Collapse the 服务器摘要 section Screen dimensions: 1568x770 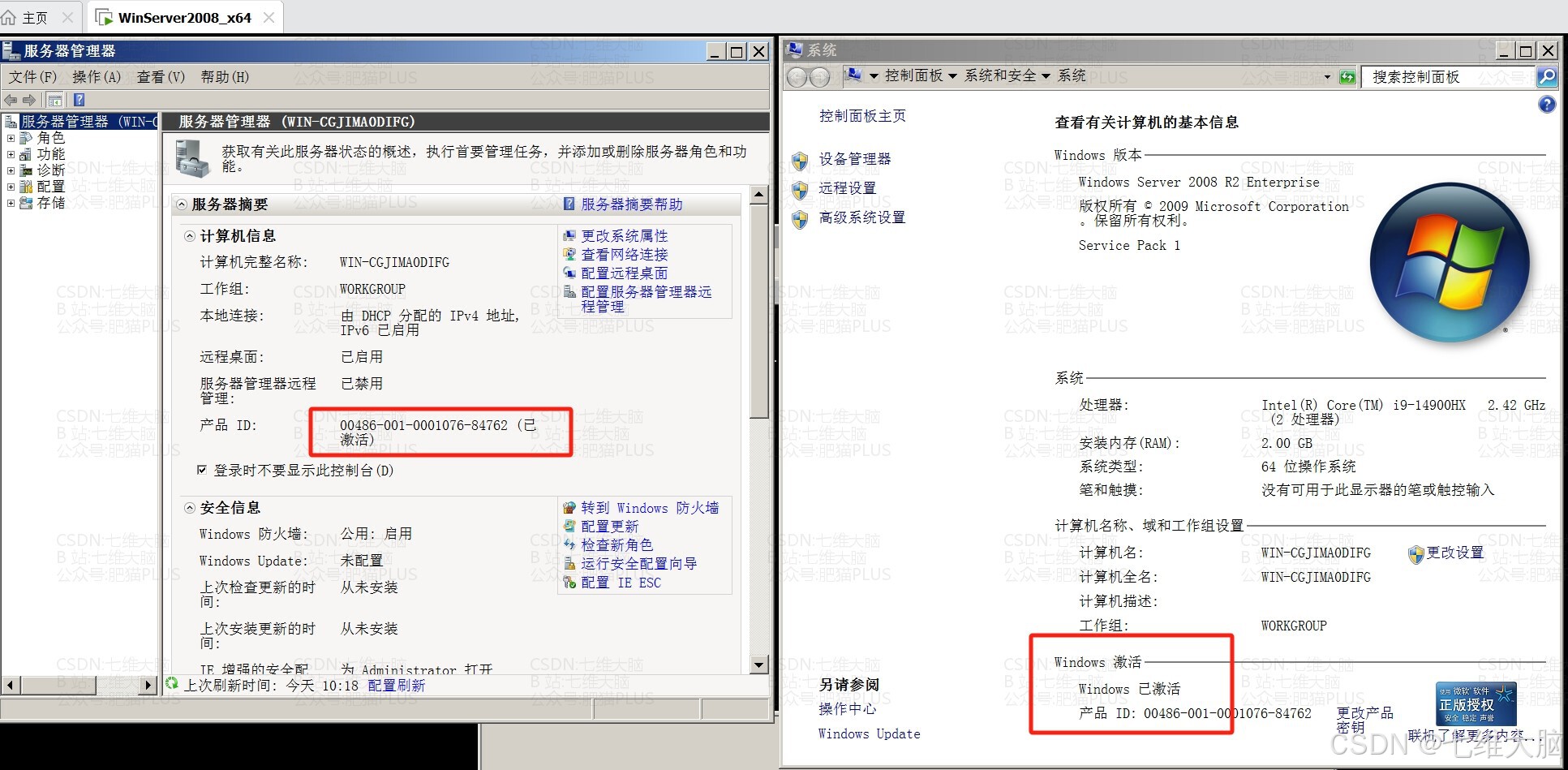(183, 204)
